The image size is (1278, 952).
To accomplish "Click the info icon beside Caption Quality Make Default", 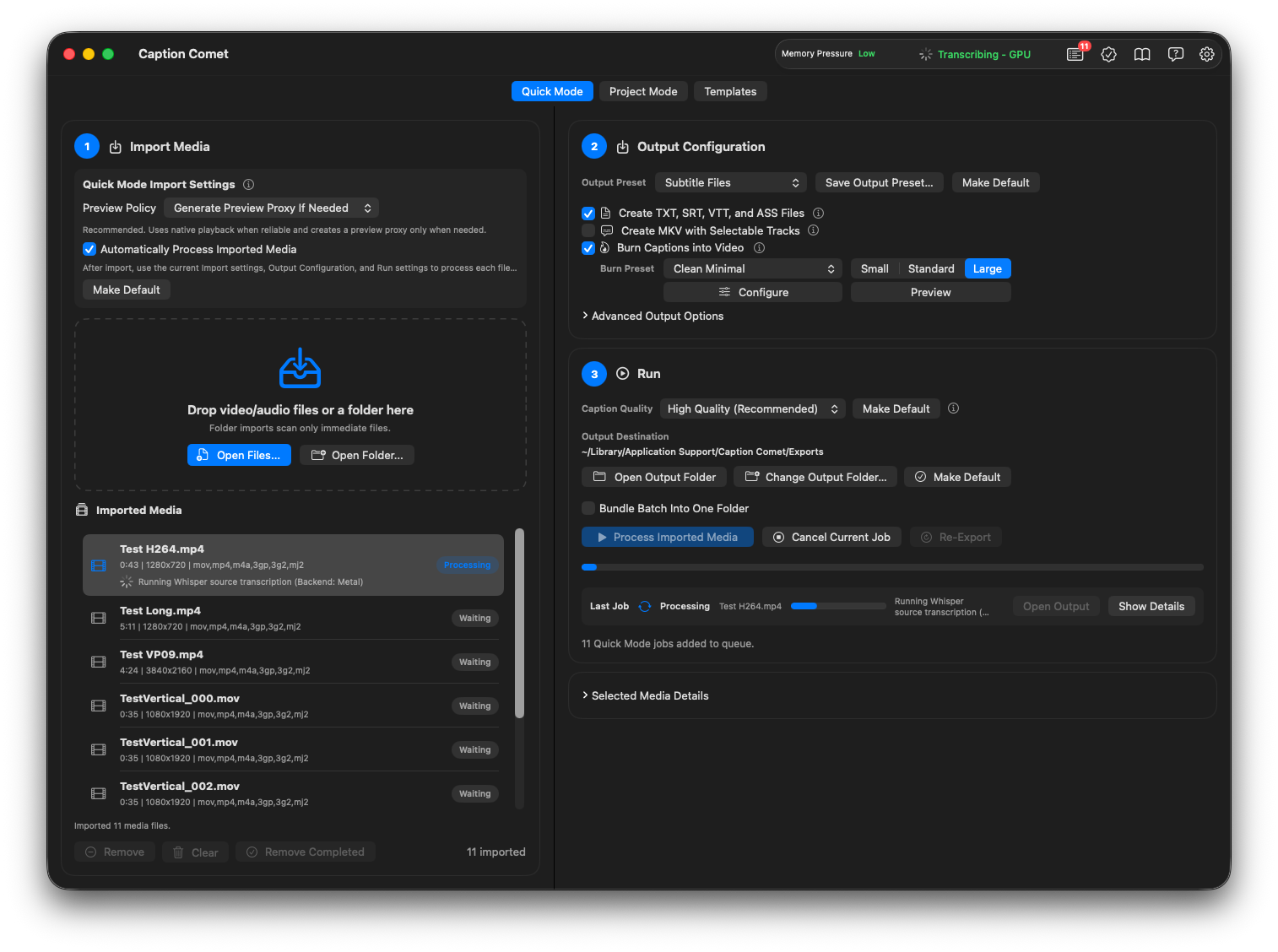I will tap(953, 408).
